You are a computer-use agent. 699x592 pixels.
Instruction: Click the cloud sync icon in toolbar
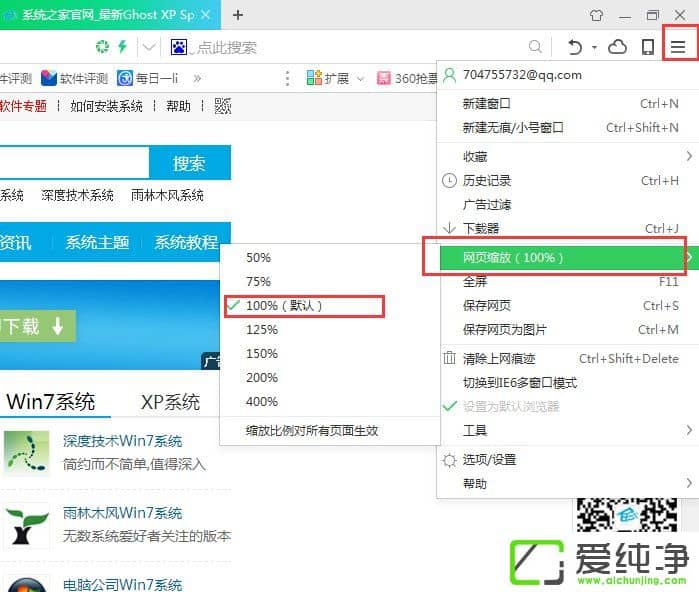(x=618, y=47)
